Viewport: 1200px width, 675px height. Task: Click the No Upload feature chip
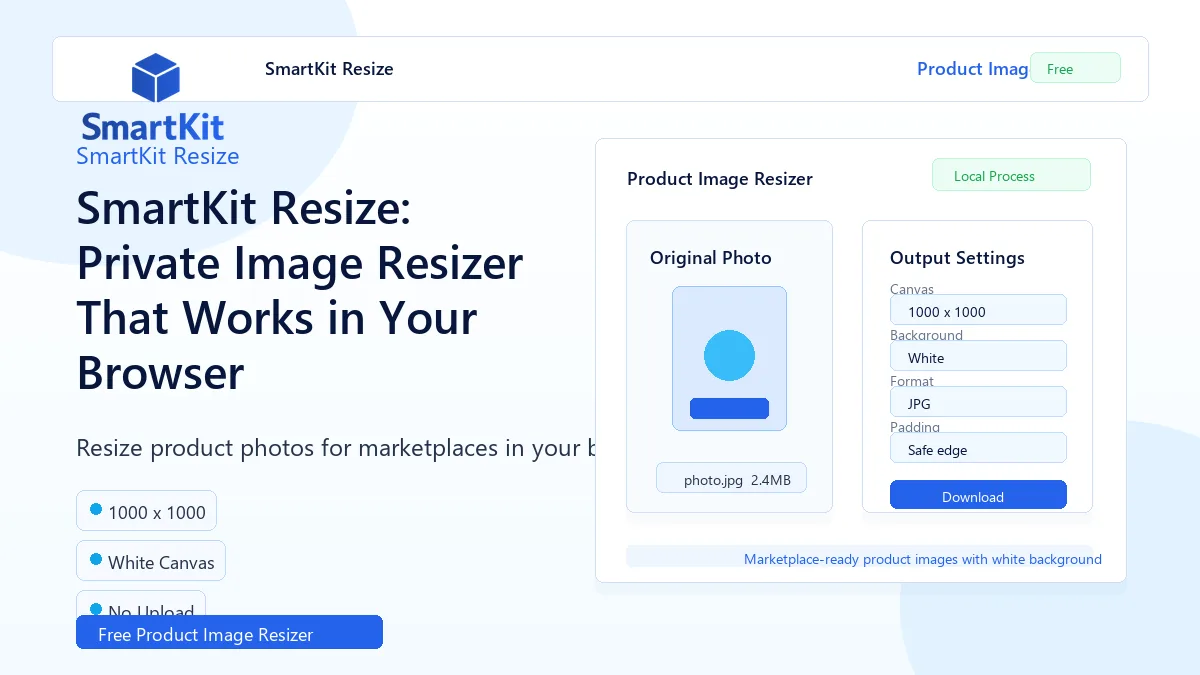pyautogui.click(x=141, y=603)
